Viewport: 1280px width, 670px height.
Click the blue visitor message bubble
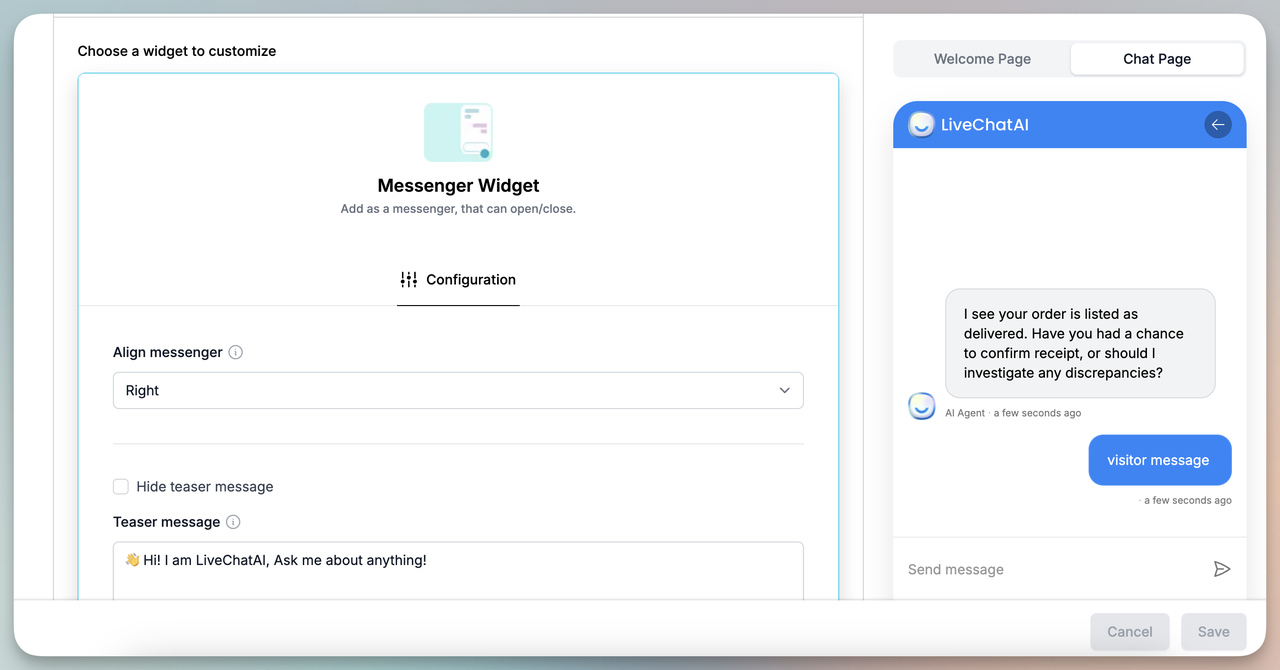[1159, 459]
